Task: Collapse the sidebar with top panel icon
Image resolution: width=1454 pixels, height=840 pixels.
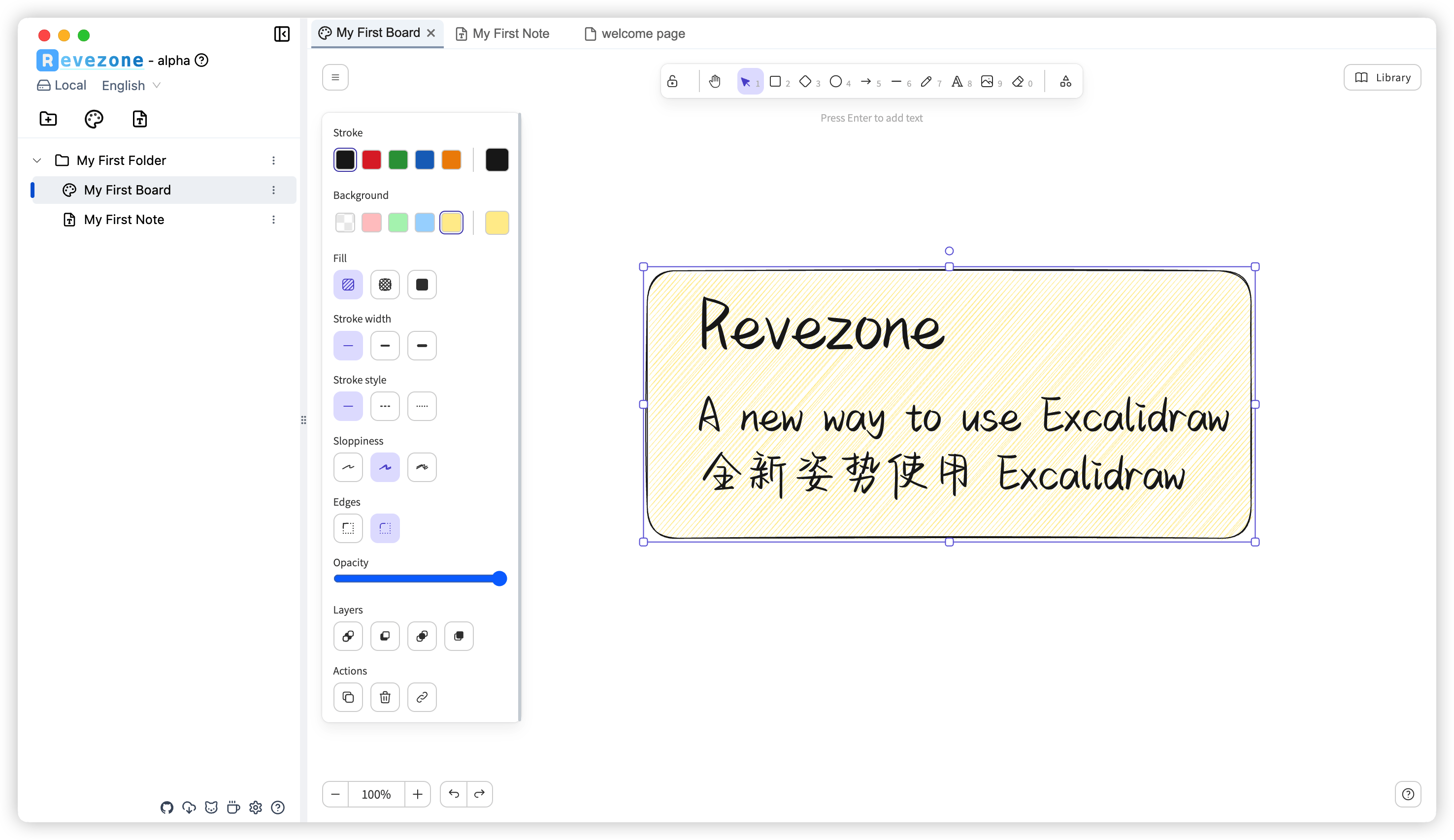Action: point(282,34)
